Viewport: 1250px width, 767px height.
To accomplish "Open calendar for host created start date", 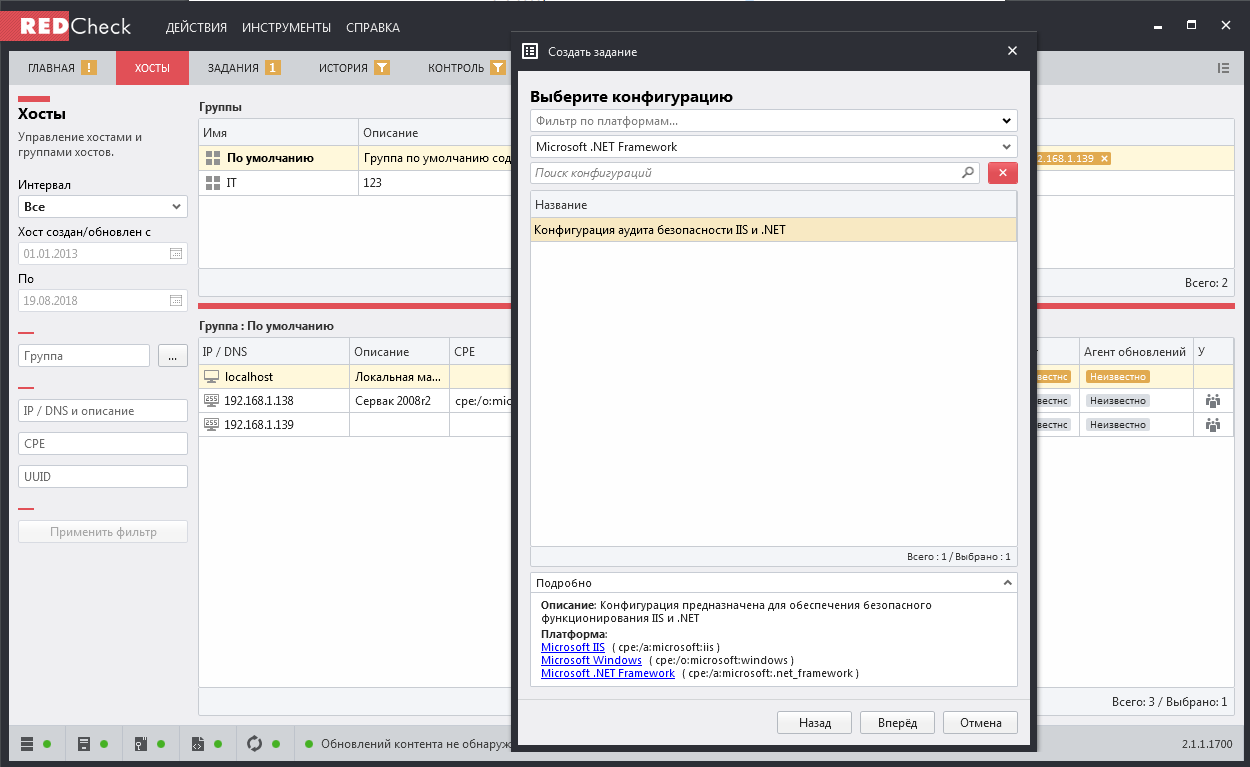I will click(176, 254).
